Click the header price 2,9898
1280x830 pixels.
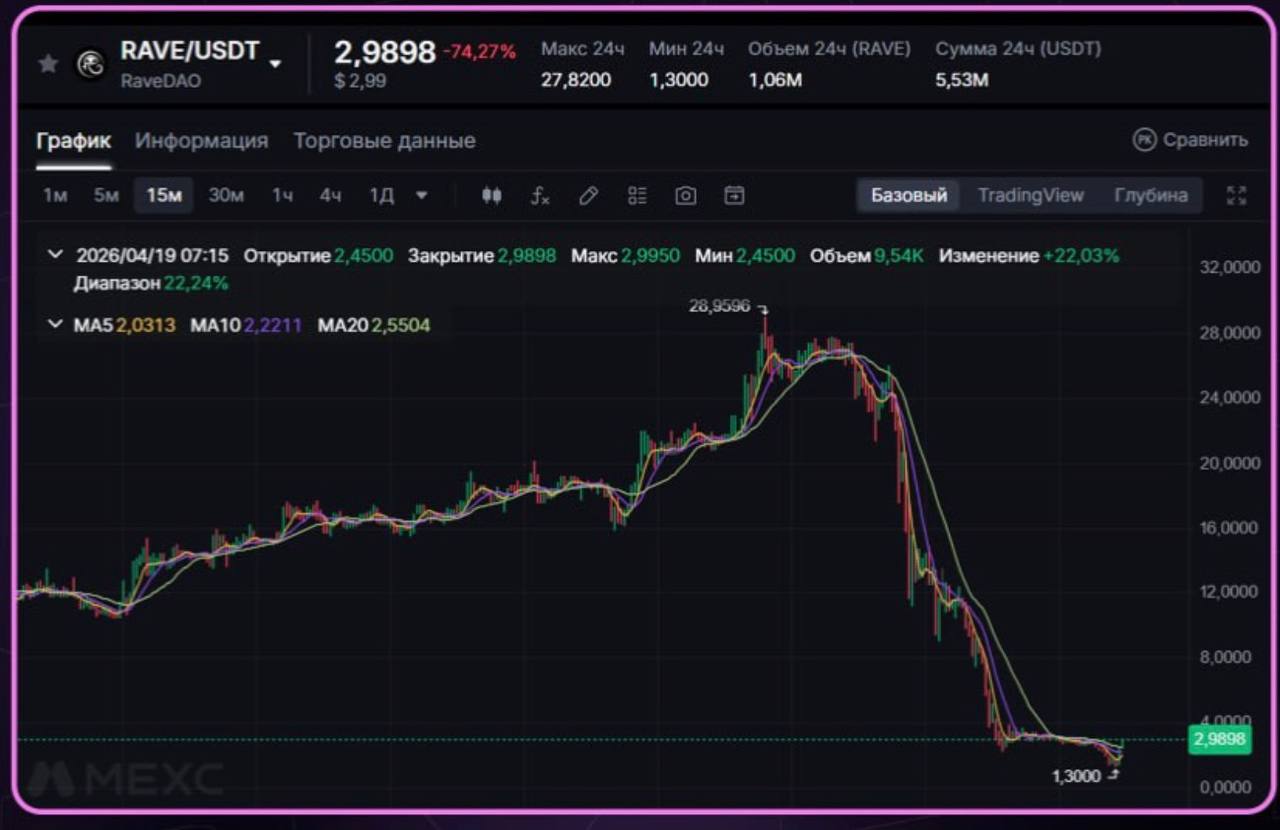coord(385,52)
